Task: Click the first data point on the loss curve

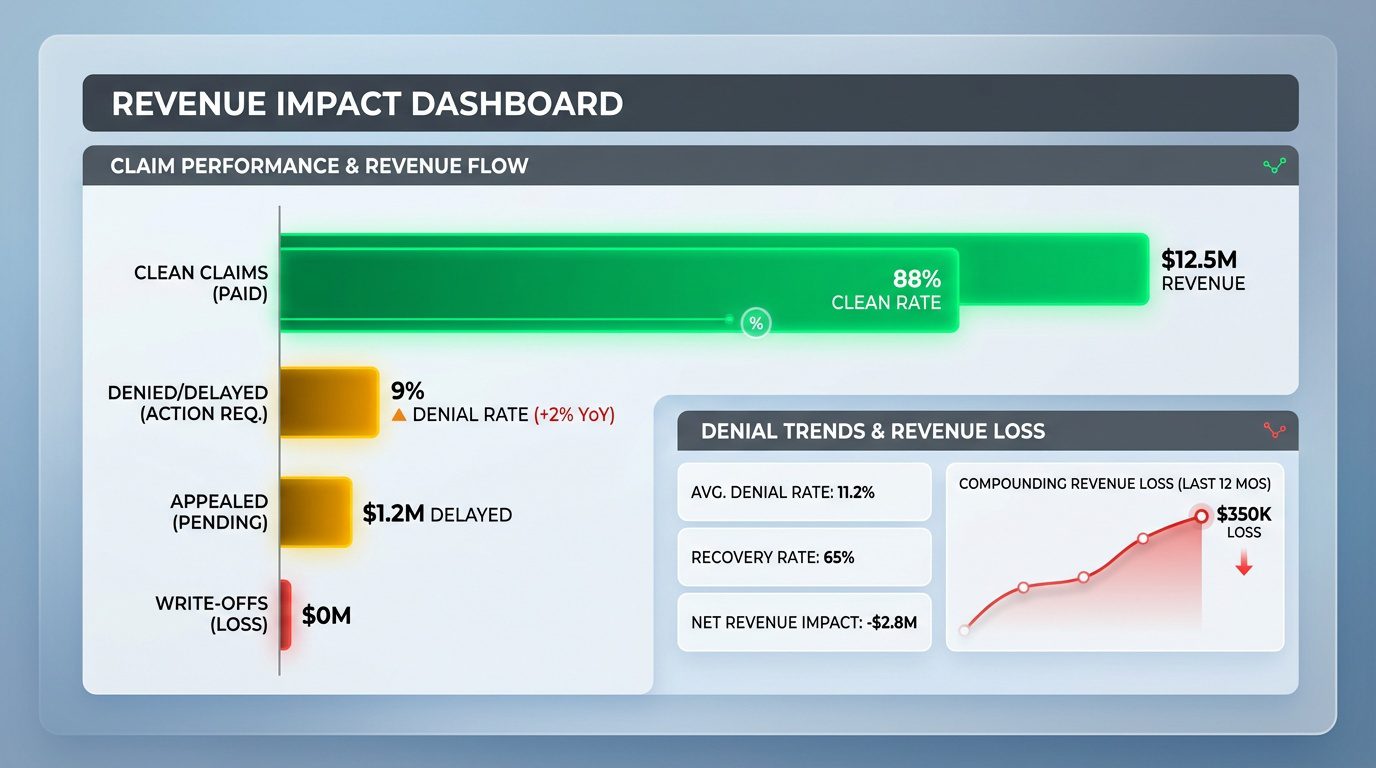Action: coord(965,630)
